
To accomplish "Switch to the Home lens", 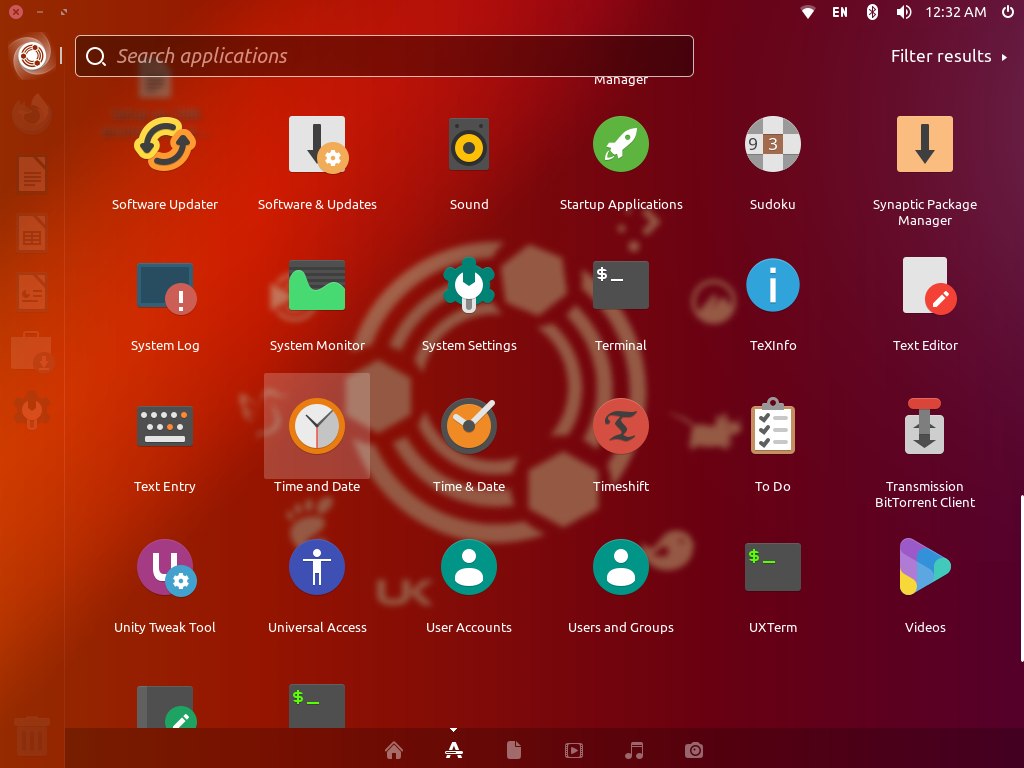I will pyautogui.click(x=394, y=750).
